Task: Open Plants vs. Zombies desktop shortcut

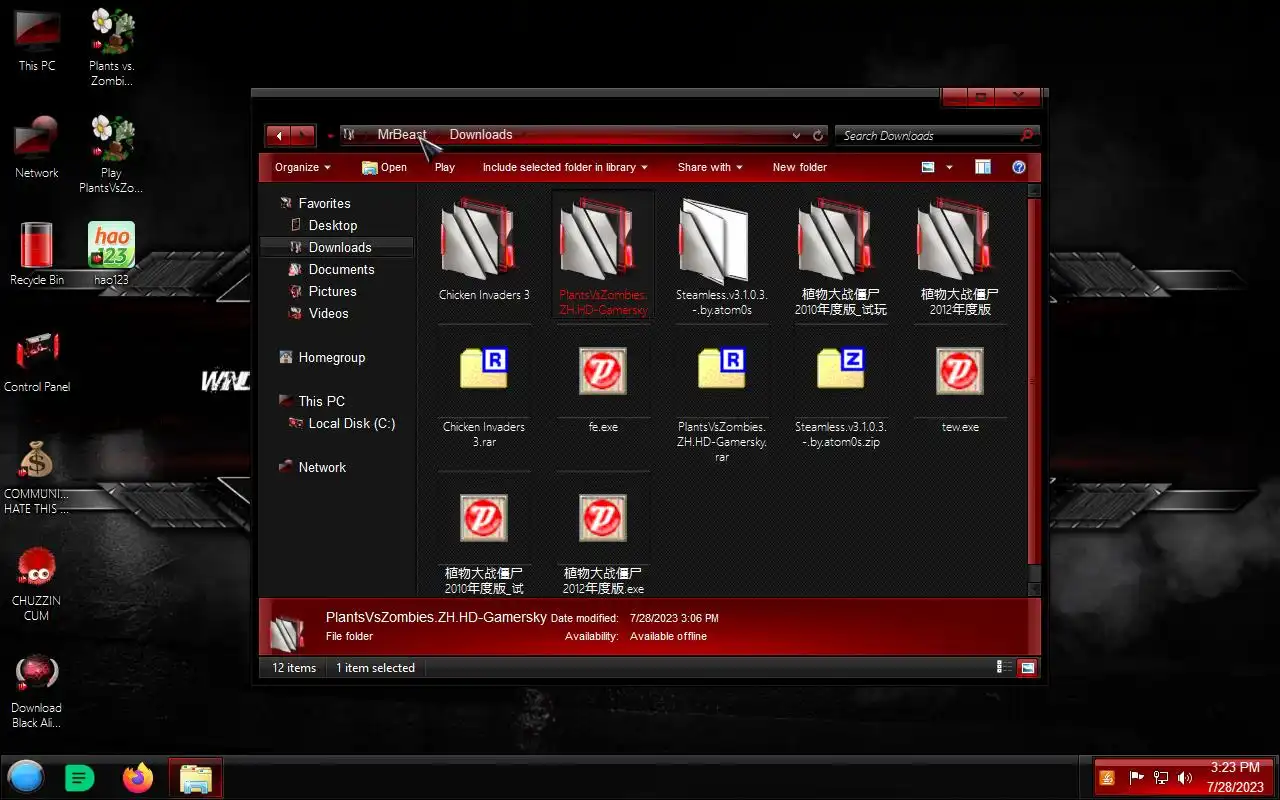Action: pyautogui.click(x=111, y=46)
